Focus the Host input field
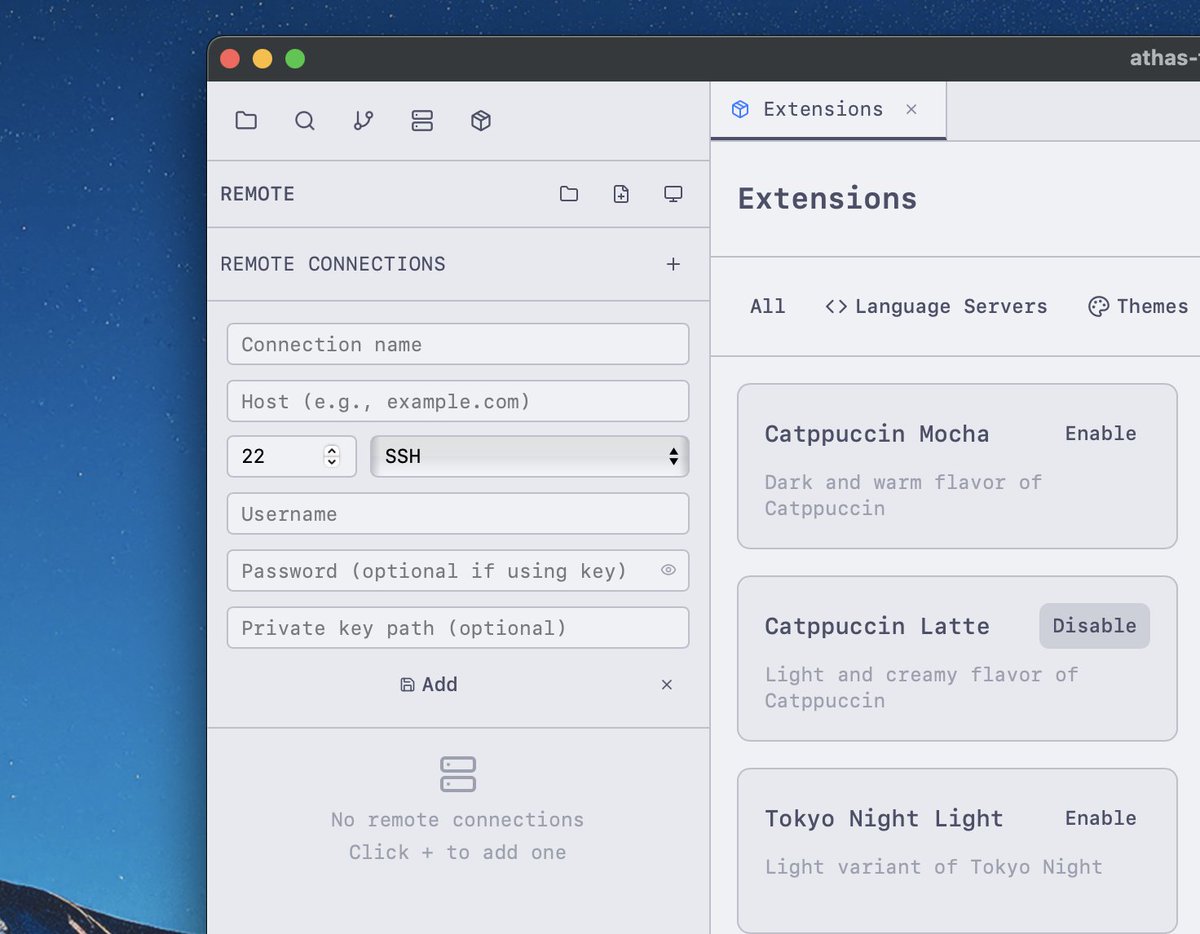Image resolution: width=1200 pixels, height=934 pixels. (x=458, y=401)
